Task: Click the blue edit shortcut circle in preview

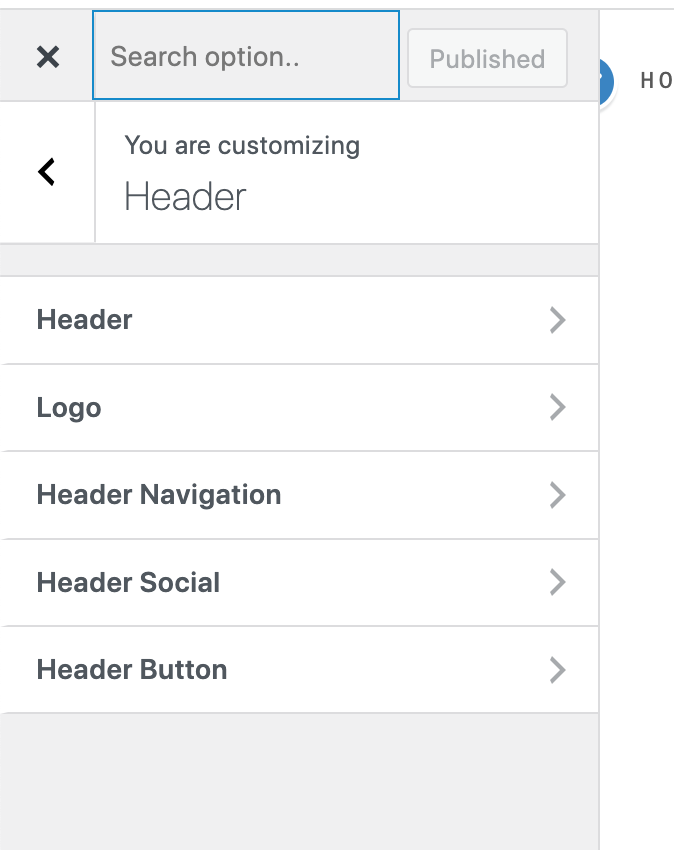Action: pos(606,81)
